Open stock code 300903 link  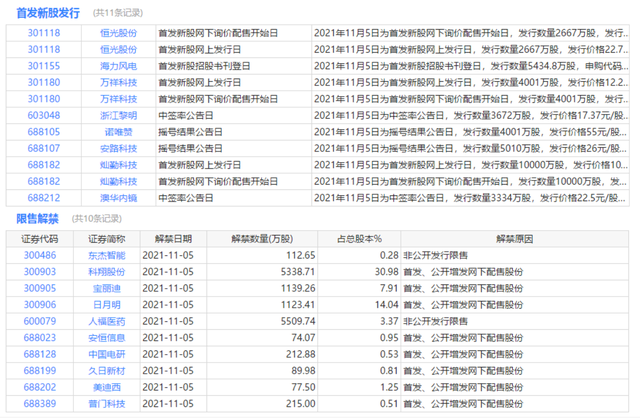coord(40,272)
